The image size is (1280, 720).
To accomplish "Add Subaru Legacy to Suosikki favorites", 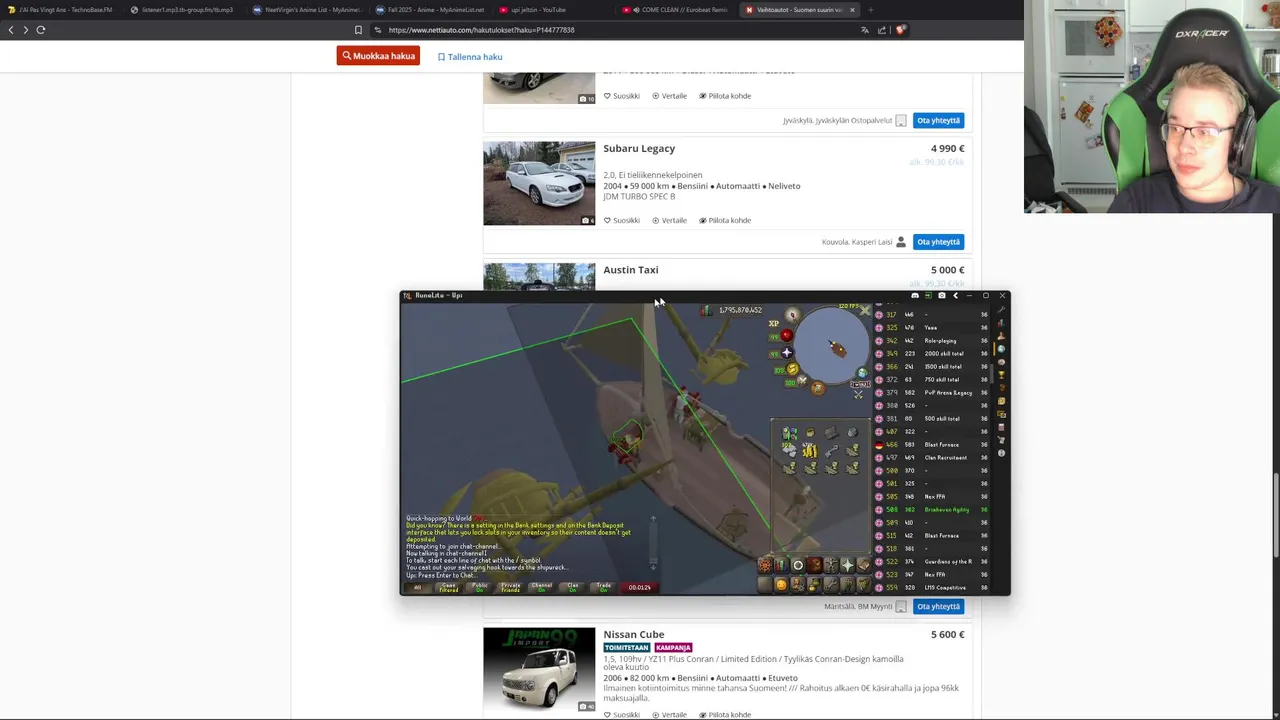I will tap(622, 220).
